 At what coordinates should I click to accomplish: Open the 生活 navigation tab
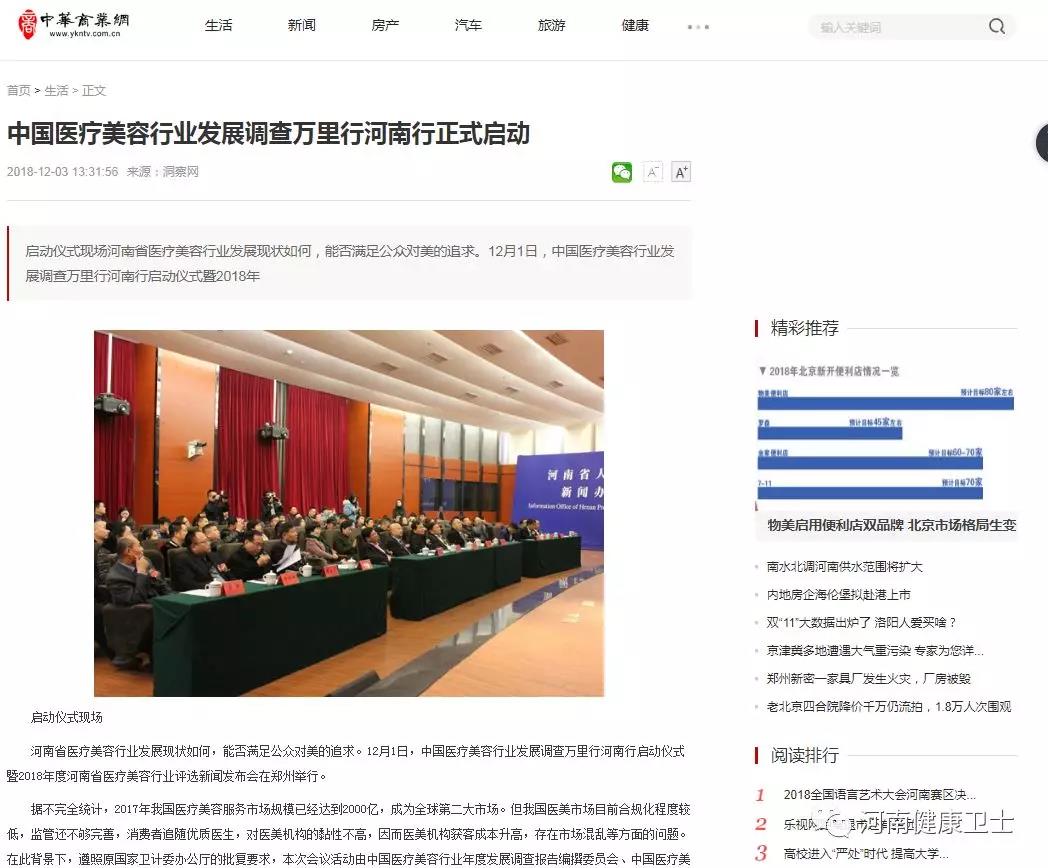218,26
